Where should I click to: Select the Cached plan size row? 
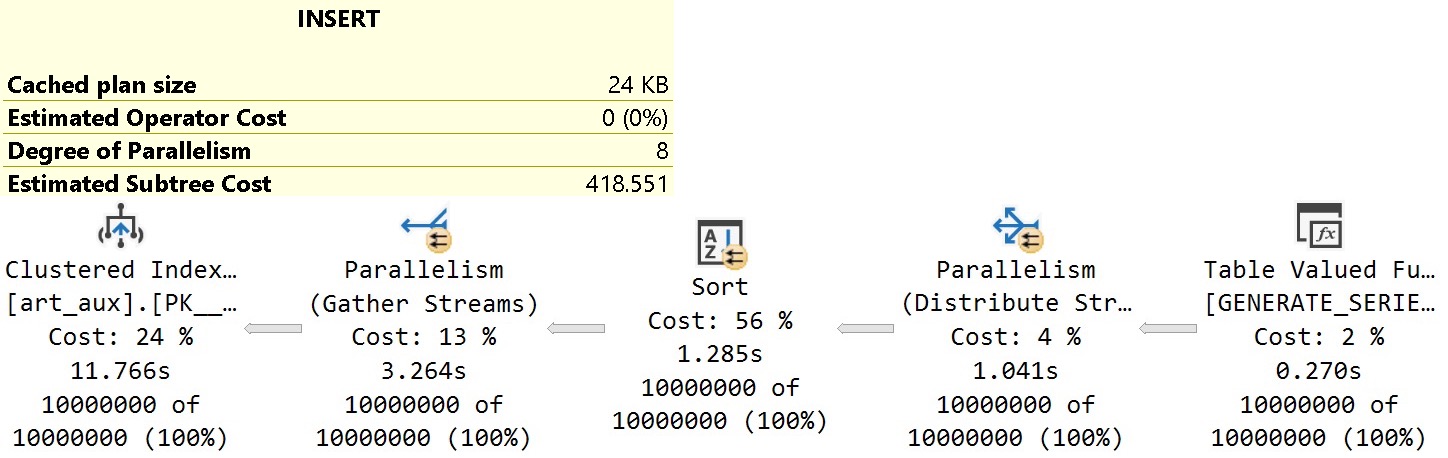coord(337,85)
